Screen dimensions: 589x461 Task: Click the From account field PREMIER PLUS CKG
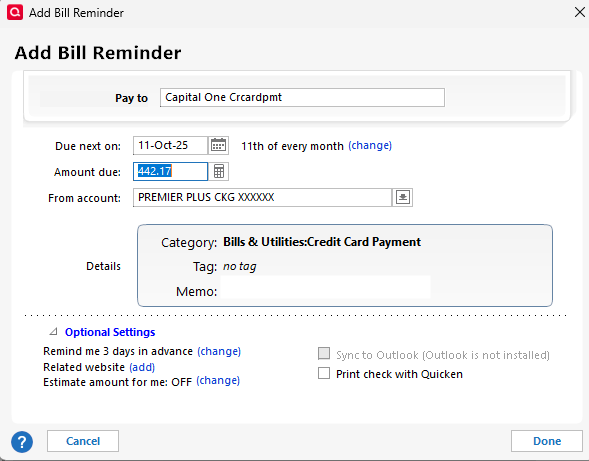[263, 197]
